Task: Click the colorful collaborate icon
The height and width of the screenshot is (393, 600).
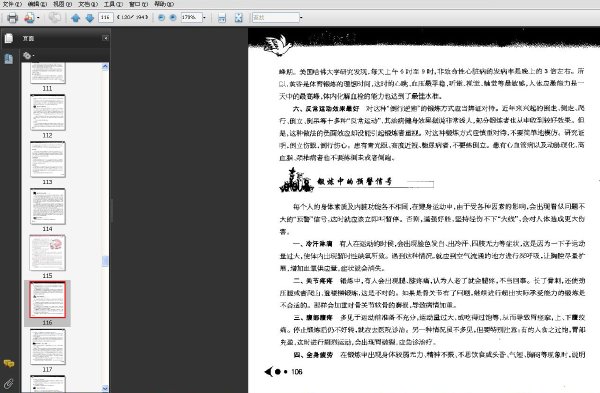Action: (29, 18)
